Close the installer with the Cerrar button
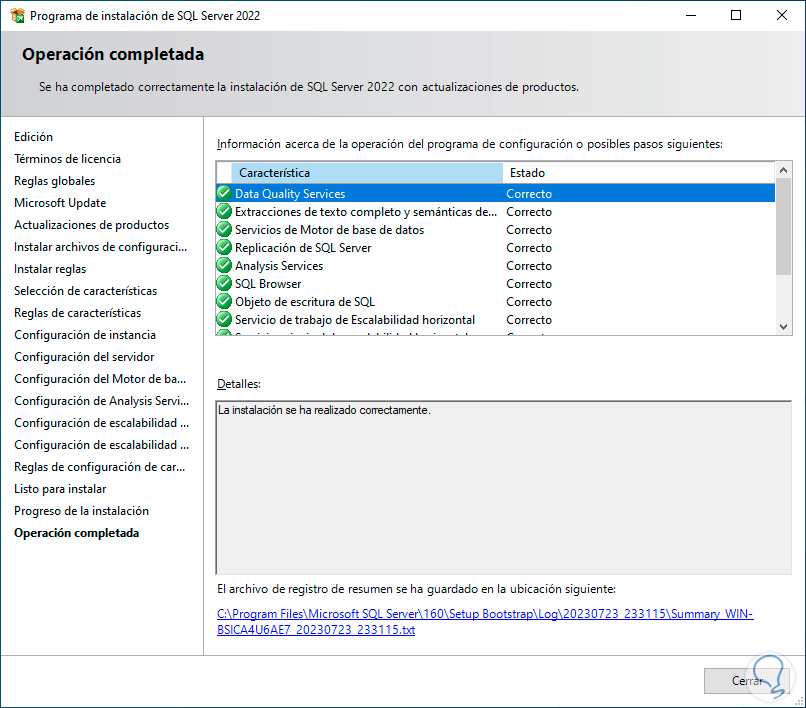The height and width of the screenshot is (708, 806). click(x=746, y=681)
